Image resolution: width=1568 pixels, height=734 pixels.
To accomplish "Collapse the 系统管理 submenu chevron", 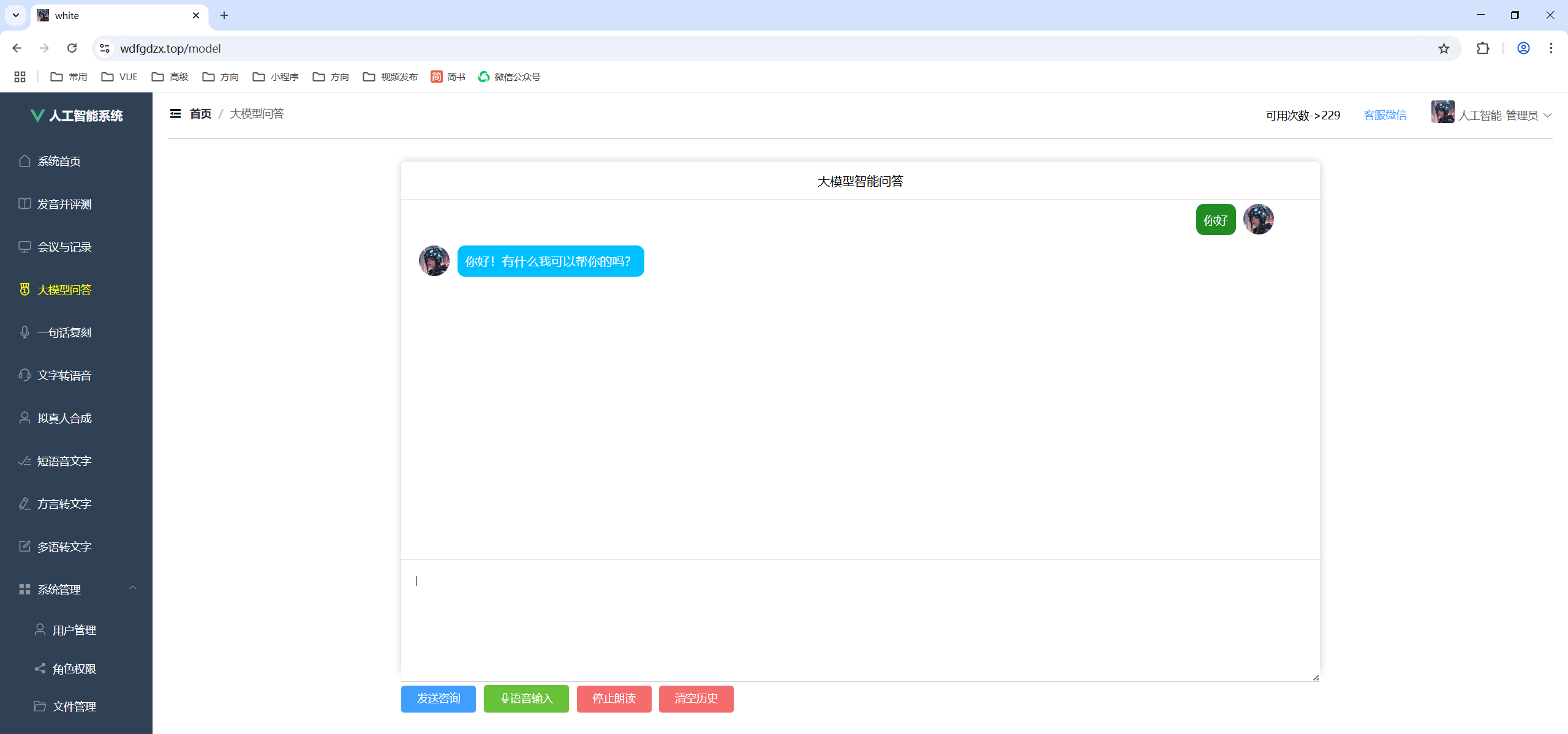I will (x=132, y=588).
